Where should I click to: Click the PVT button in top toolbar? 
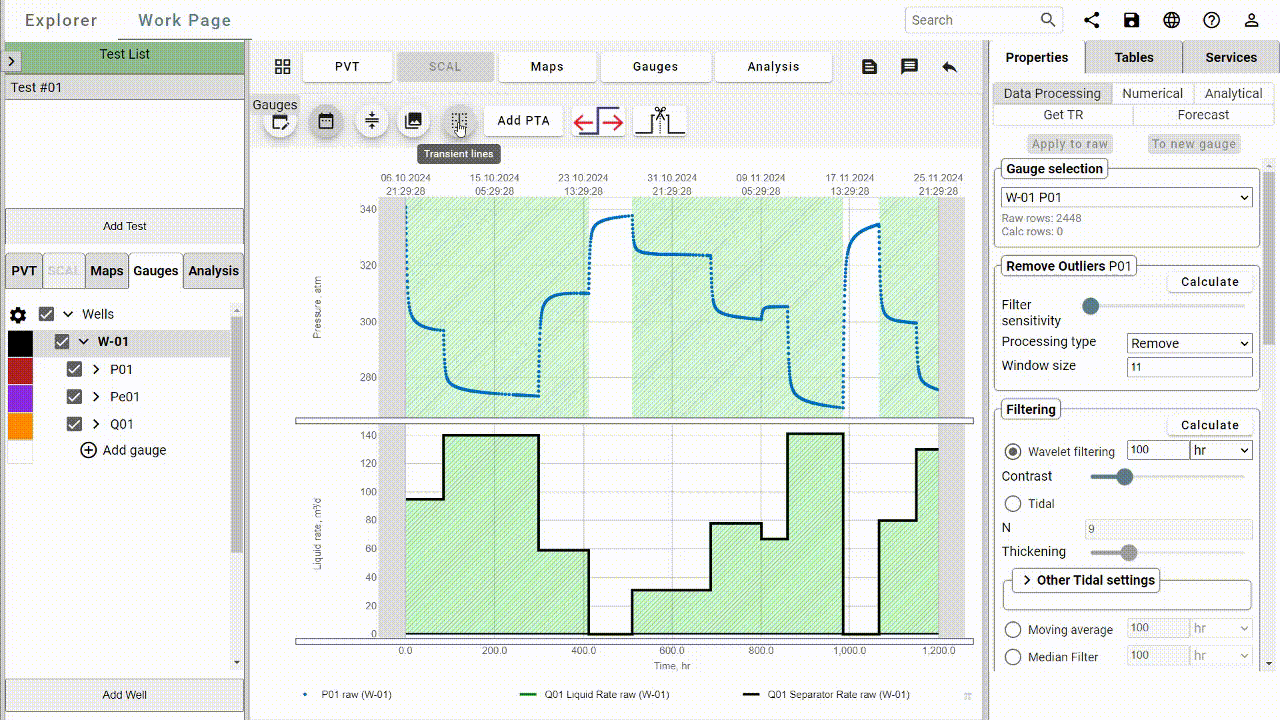tap(347, 67)
